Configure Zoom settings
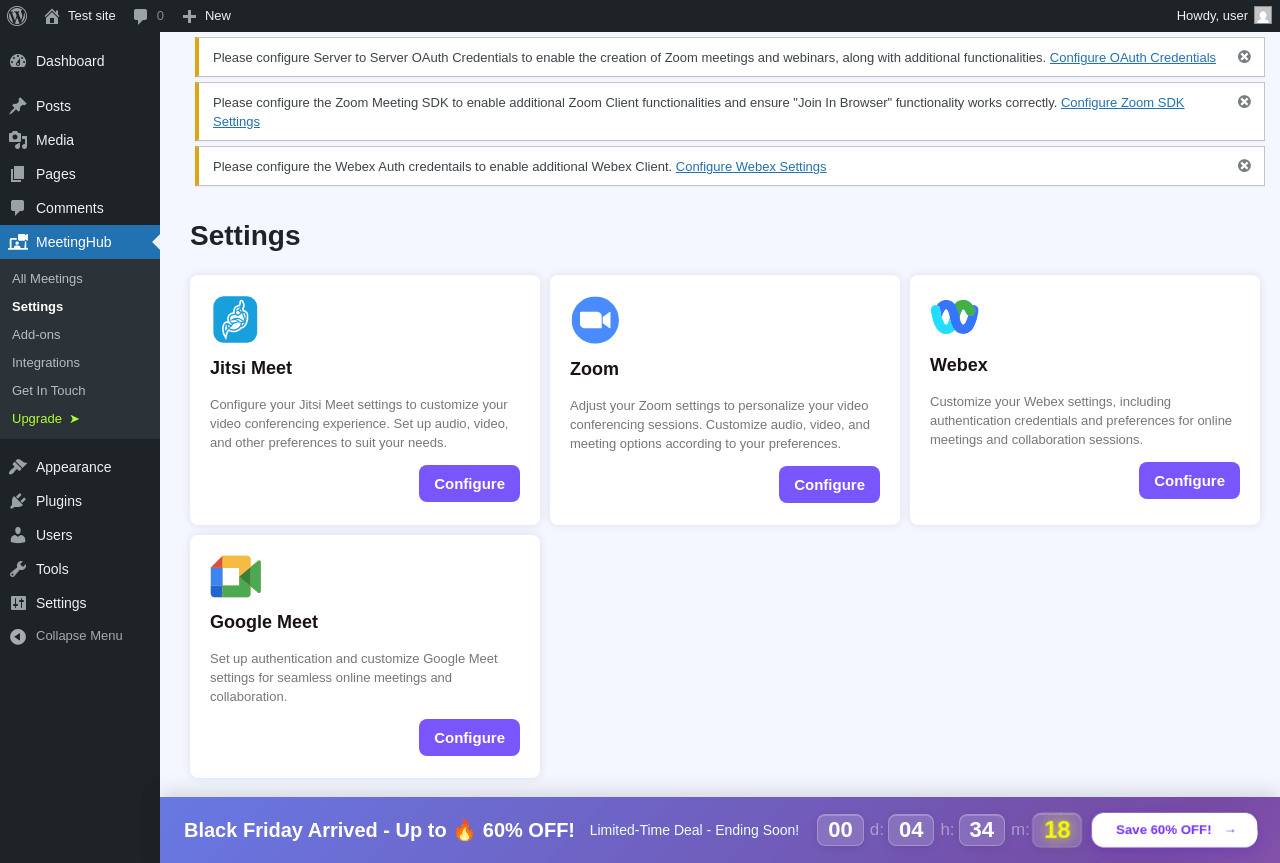Screen dimensions: 1280x863 829,485
